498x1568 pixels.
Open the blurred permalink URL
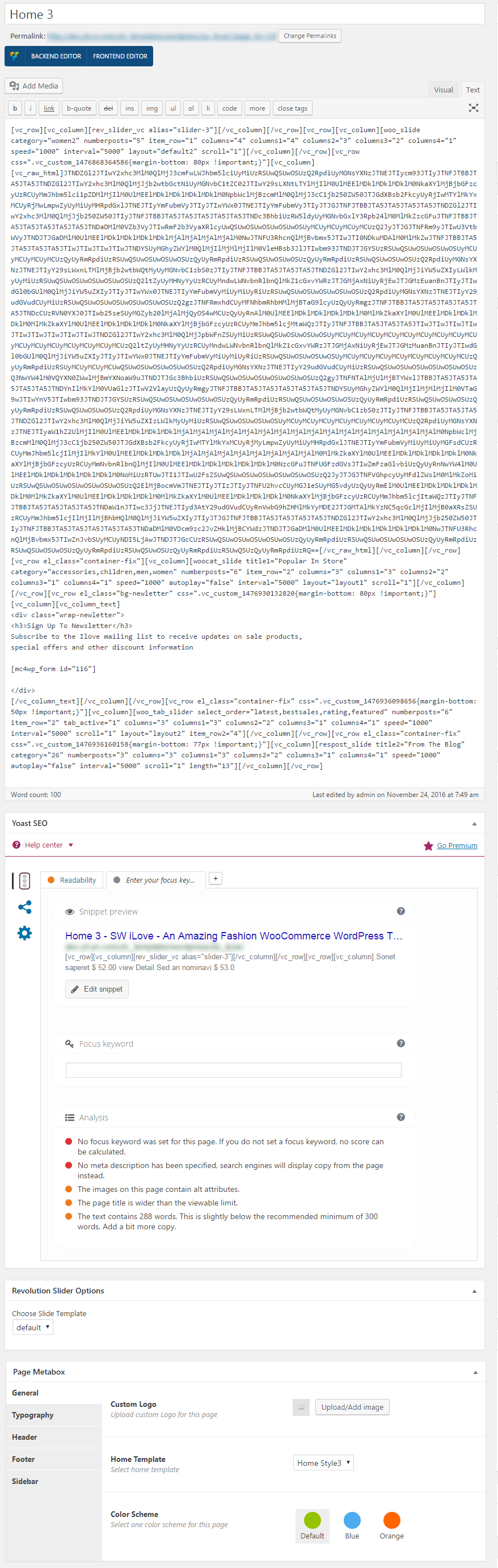(162, 36)
